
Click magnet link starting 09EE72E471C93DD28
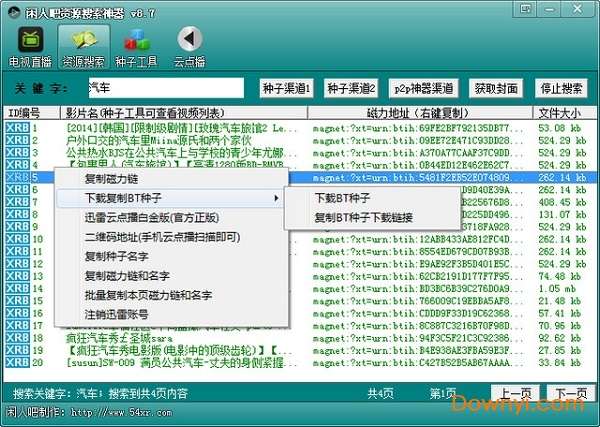click(x=418, y=140)
